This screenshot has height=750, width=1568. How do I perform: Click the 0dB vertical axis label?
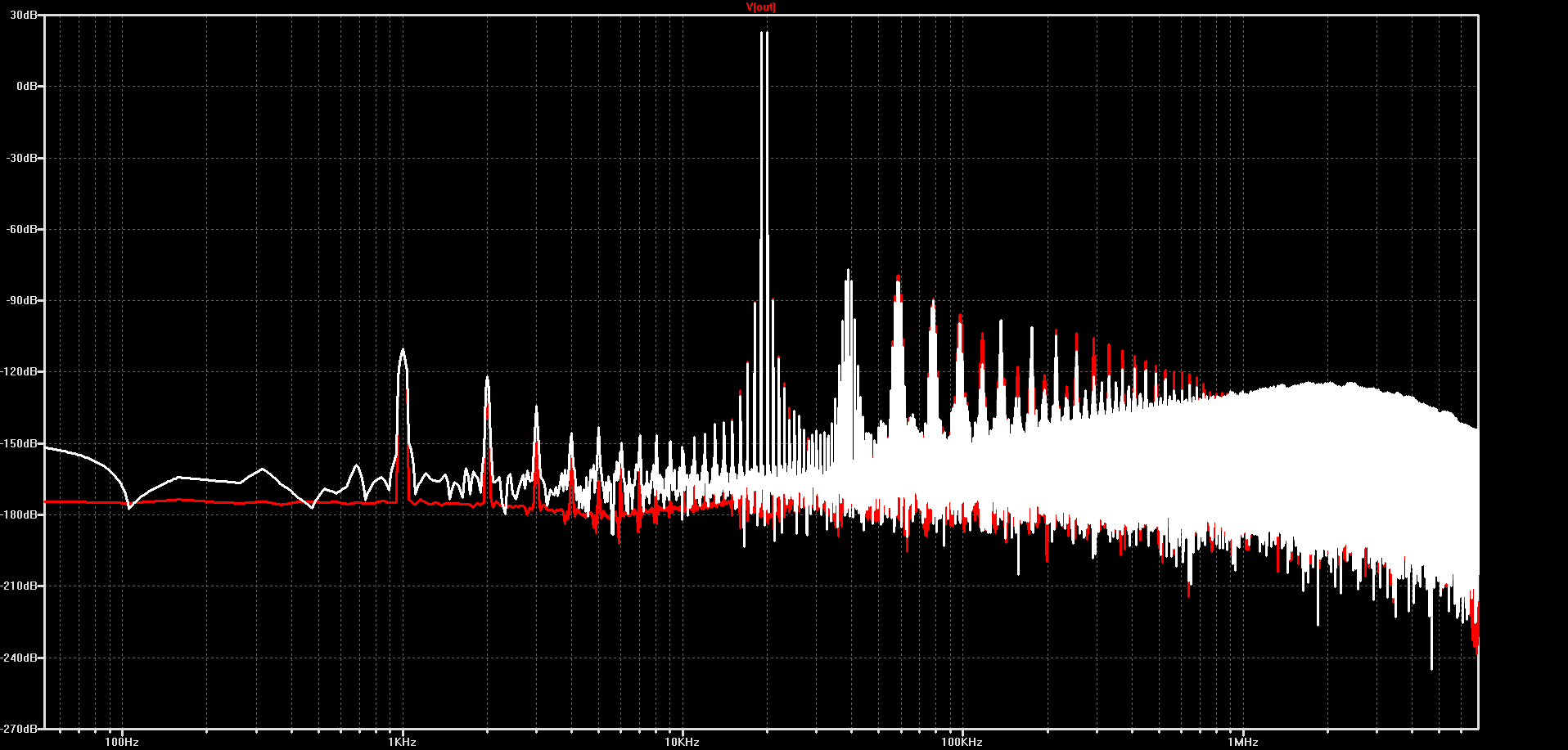coord(27,86)
